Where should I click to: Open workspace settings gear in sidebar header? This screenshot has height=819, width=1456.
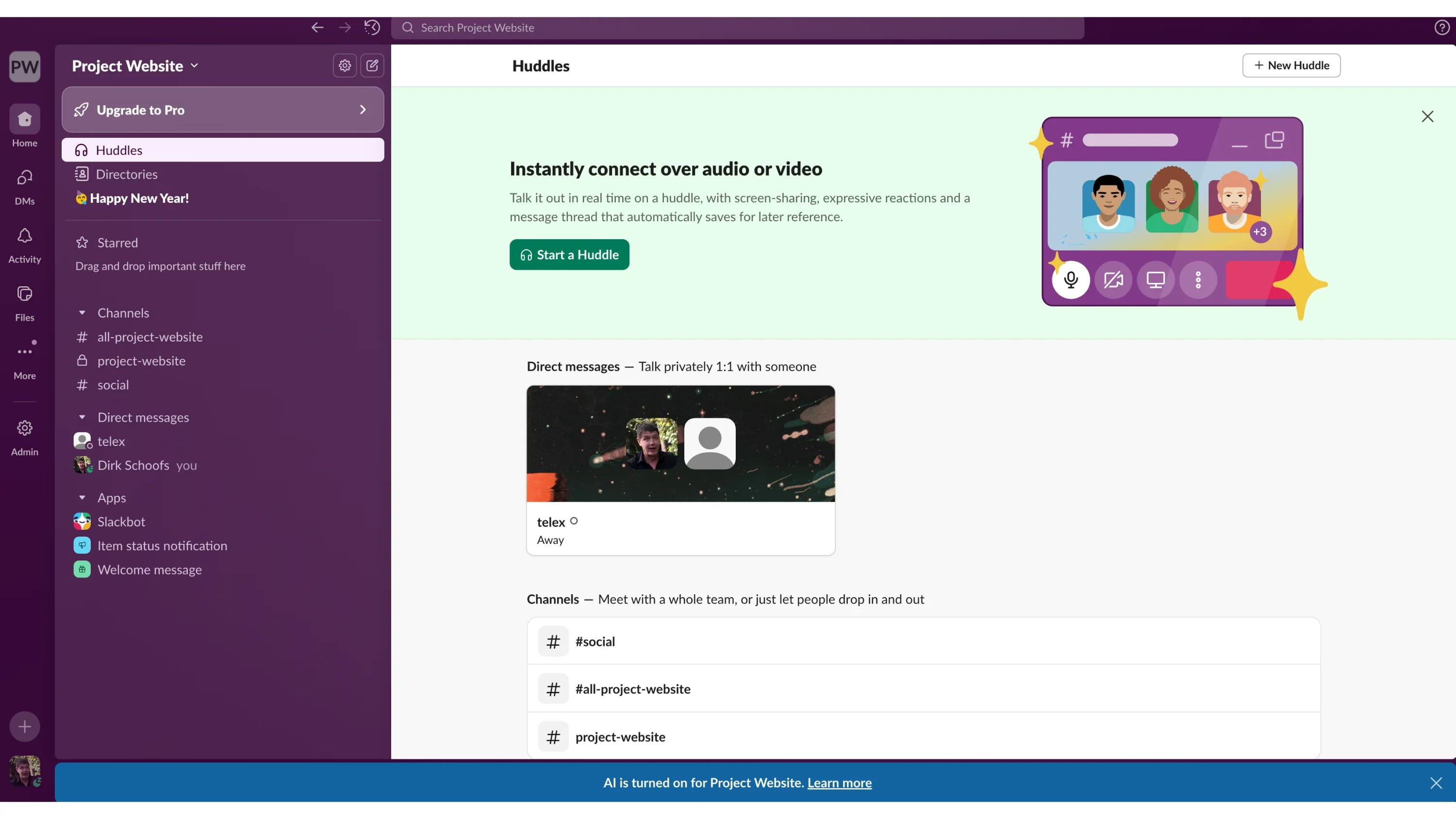pyautogui.click(x=345, y=66)
